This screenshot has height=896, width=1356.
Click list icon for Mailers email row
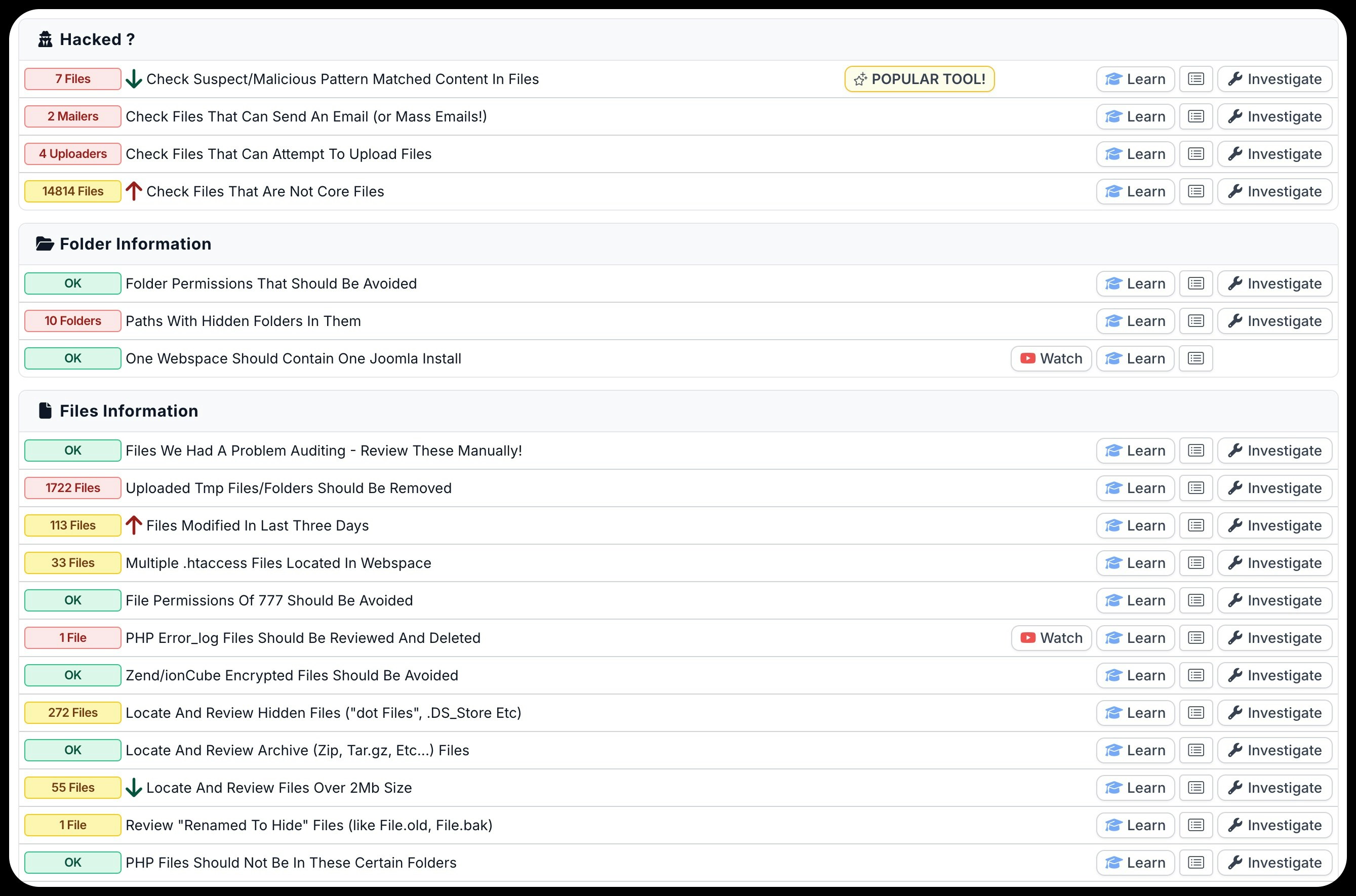pos(1195,116)
